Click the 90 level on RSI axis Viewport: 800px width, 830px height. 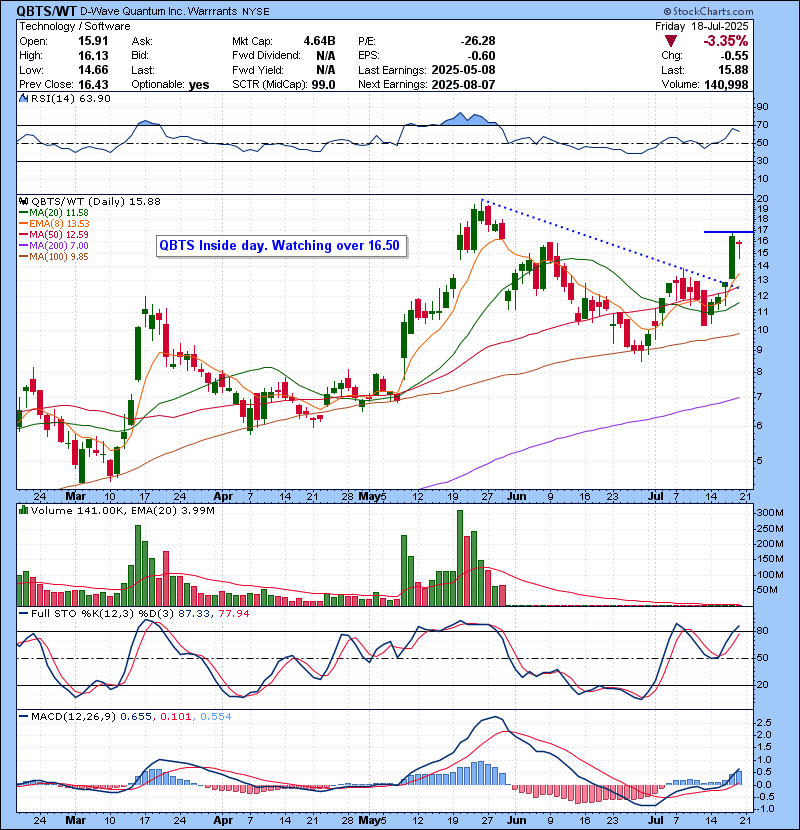tap(762, 107)
